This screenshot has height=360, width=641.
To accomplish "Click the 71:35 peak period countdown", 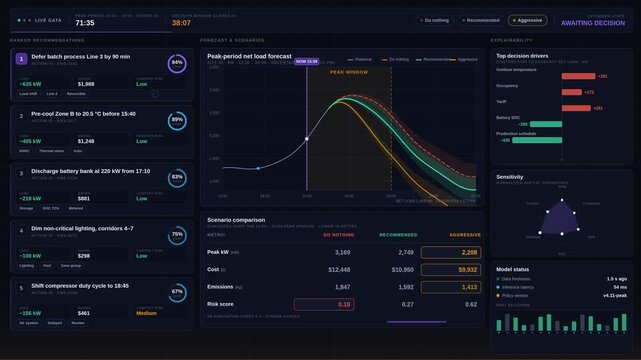I will (85, 23).
